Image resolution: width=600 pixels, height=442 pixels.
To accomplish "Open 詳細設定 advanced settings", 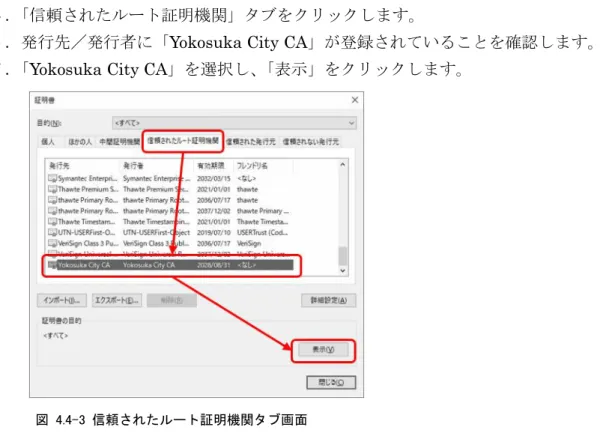I will click(329, 300).
